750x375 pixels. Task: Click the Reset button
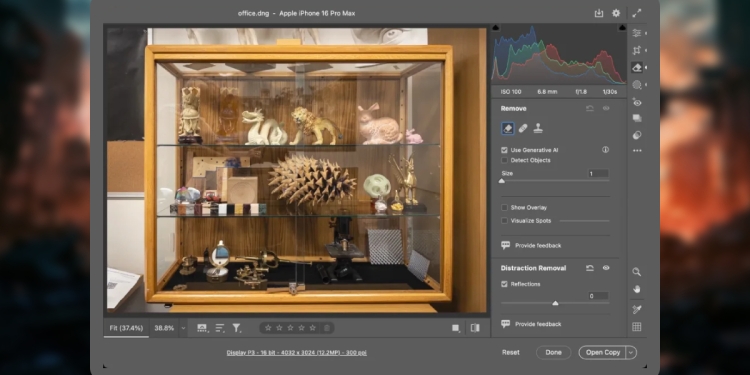click(x=510, y=353)
